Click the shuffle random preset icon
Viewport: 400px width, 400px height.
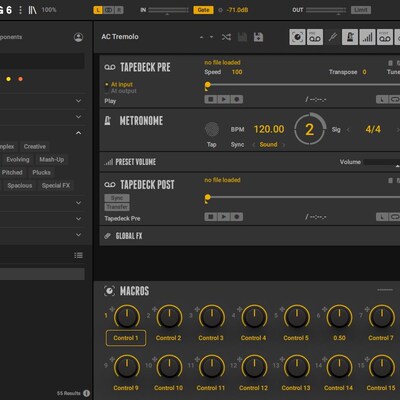click(226, 37)
